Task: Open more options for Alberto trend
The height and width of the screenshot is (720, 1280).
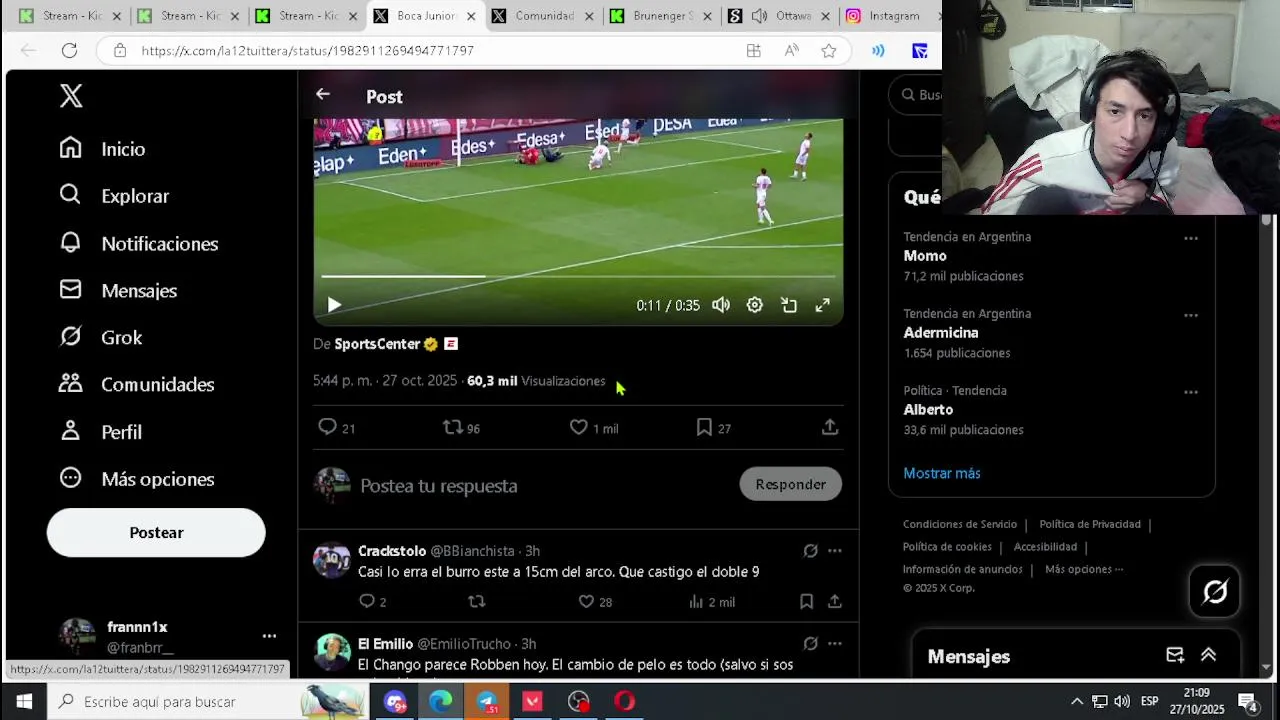Action: [1191, 392]
